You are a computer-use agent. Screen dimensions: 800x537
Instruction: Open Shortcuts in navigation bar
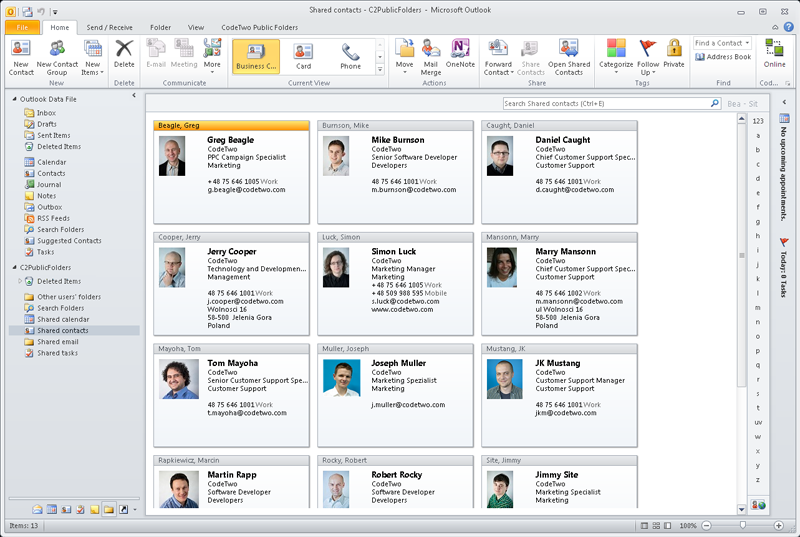point(123,509)
